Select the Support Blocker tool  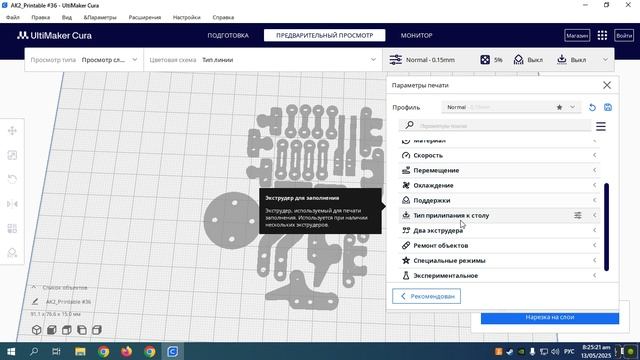pyautogui.click(x=12, y=253)
